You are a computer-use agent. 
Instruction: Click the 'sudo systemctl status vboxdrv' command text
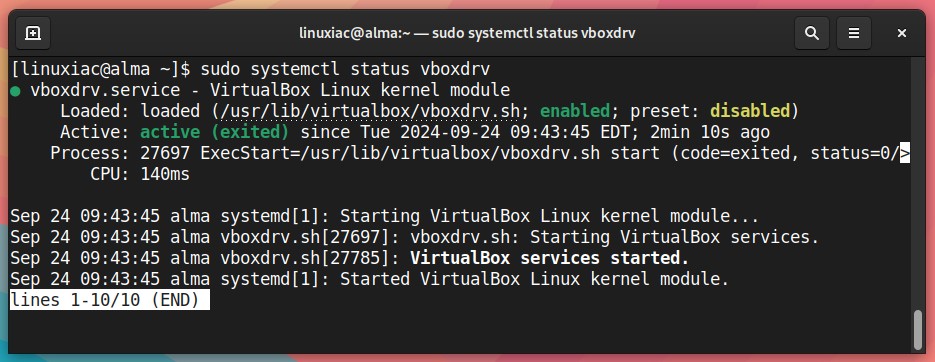coord(345,69)
